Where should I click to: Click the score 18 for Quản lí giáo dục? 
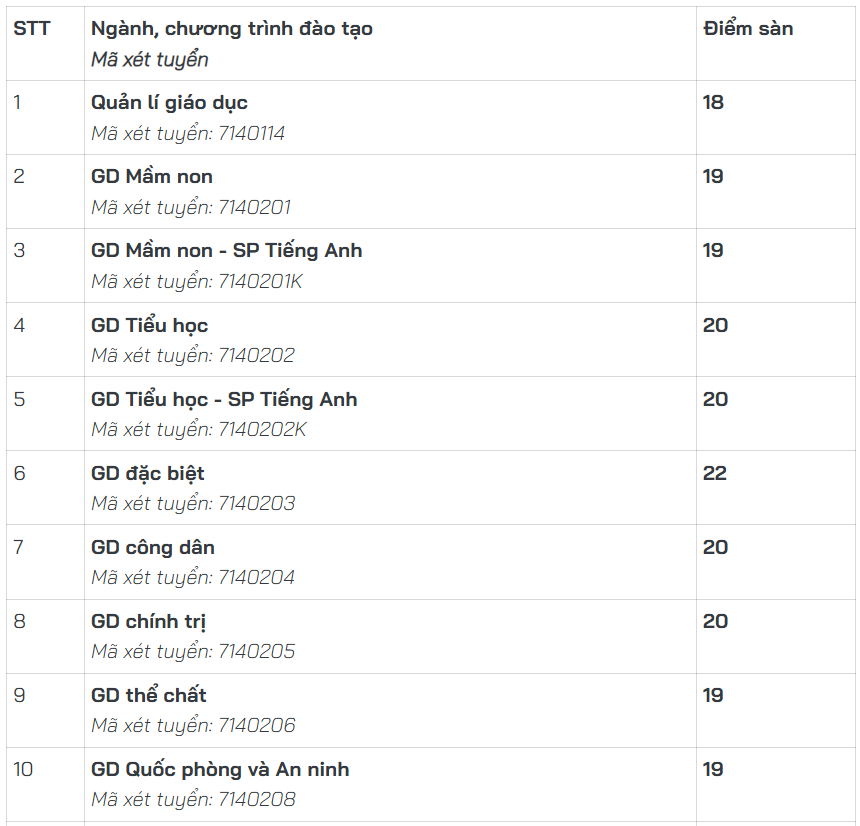tap(713, 102)
